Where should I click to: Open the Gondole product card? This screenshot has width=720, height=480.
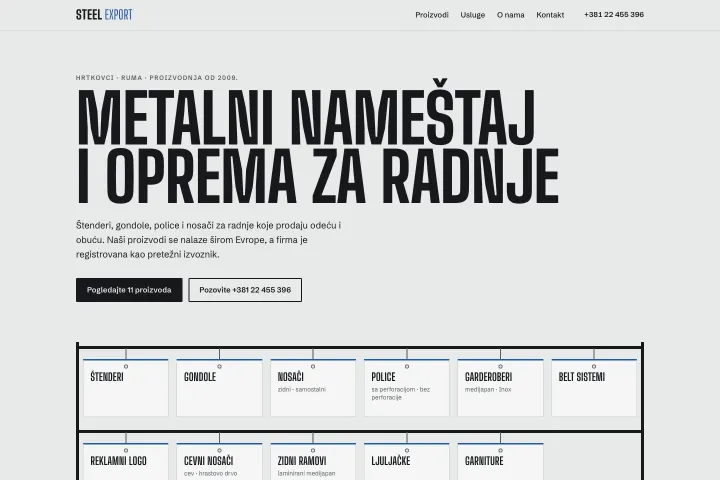point(219,388)
